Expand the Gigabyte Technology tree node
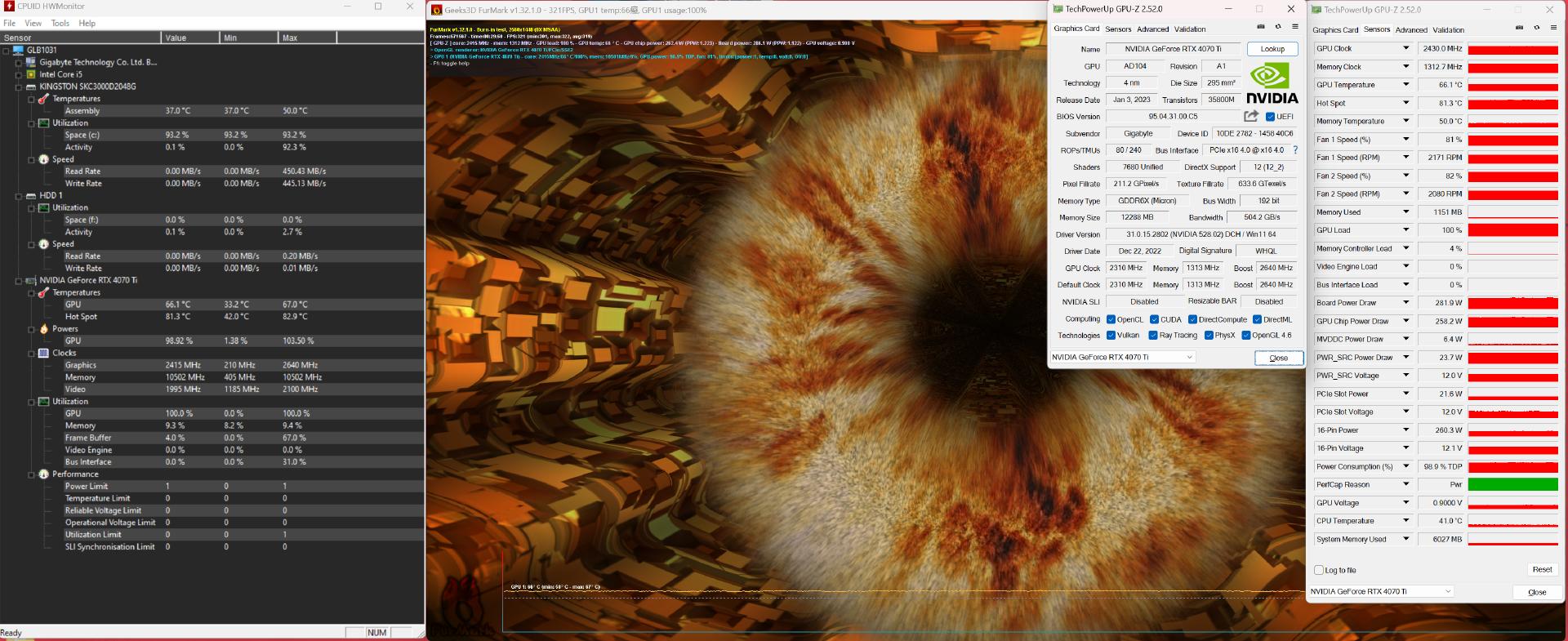 [19, 62]
